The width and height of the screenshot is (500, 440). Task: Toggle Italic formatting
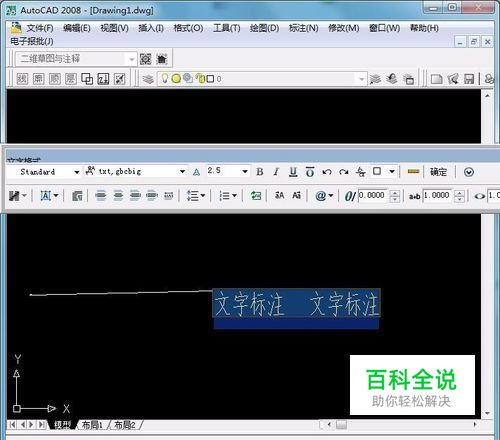276,172
